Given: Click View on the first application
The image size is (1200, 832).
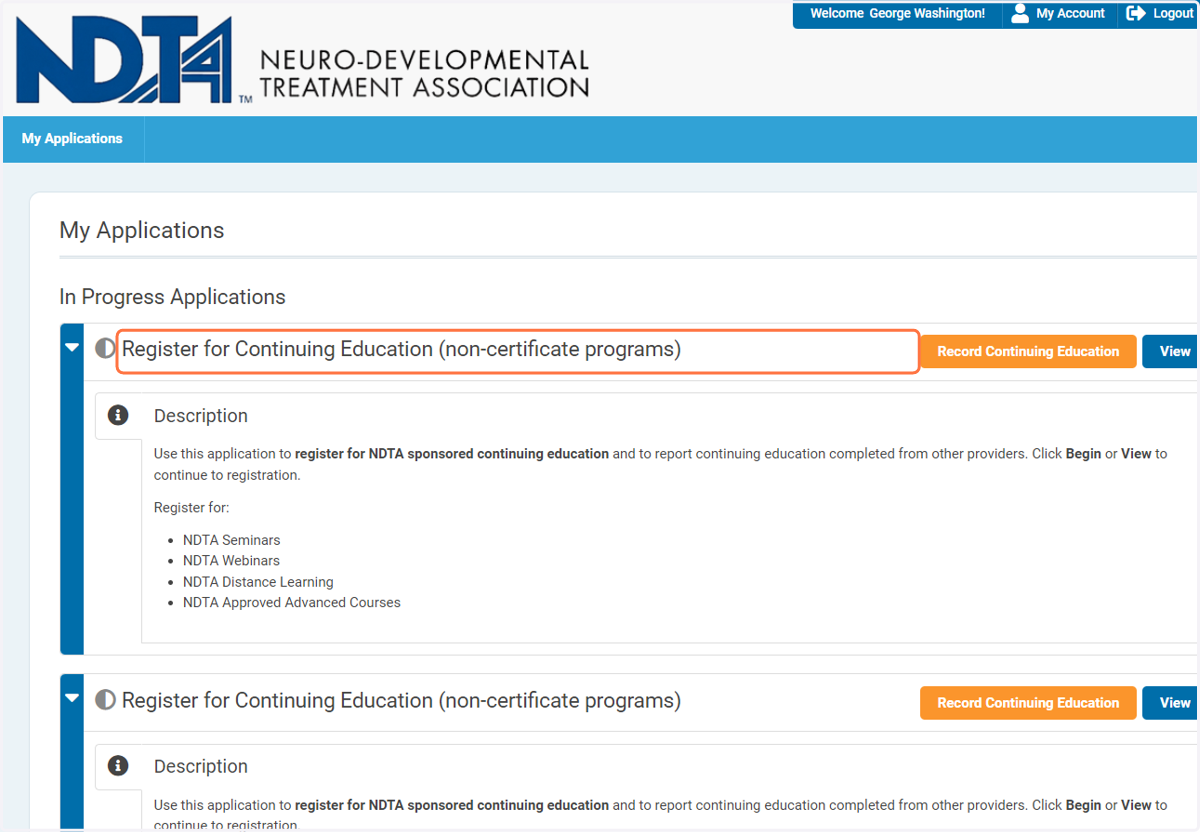Looking at the screenshot, I should pos(1172,352).
